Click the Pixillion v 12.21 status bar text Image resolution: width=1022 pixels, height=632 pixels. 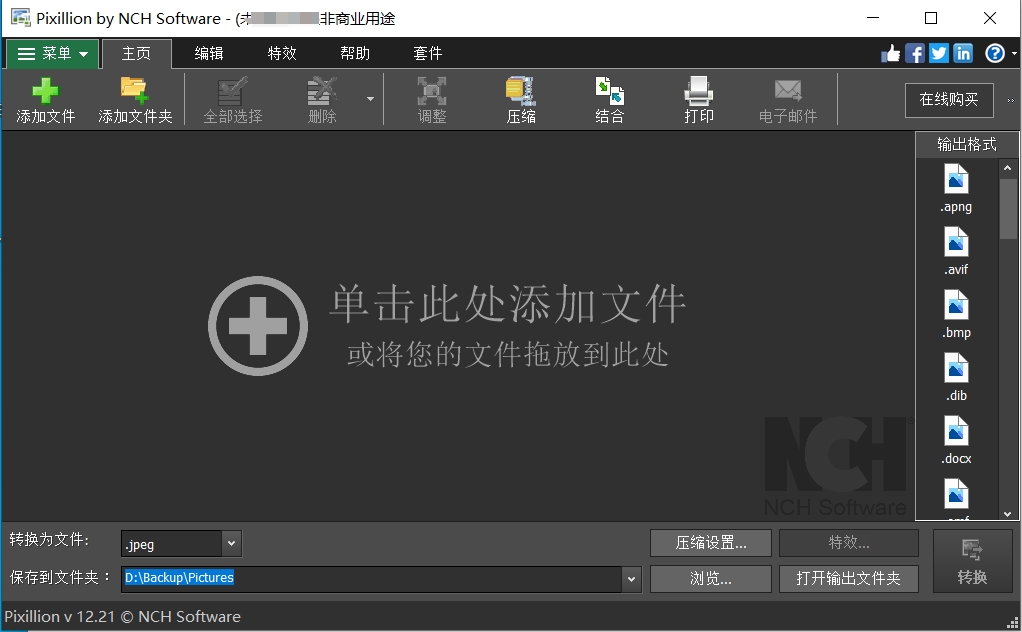coord(123,616)
